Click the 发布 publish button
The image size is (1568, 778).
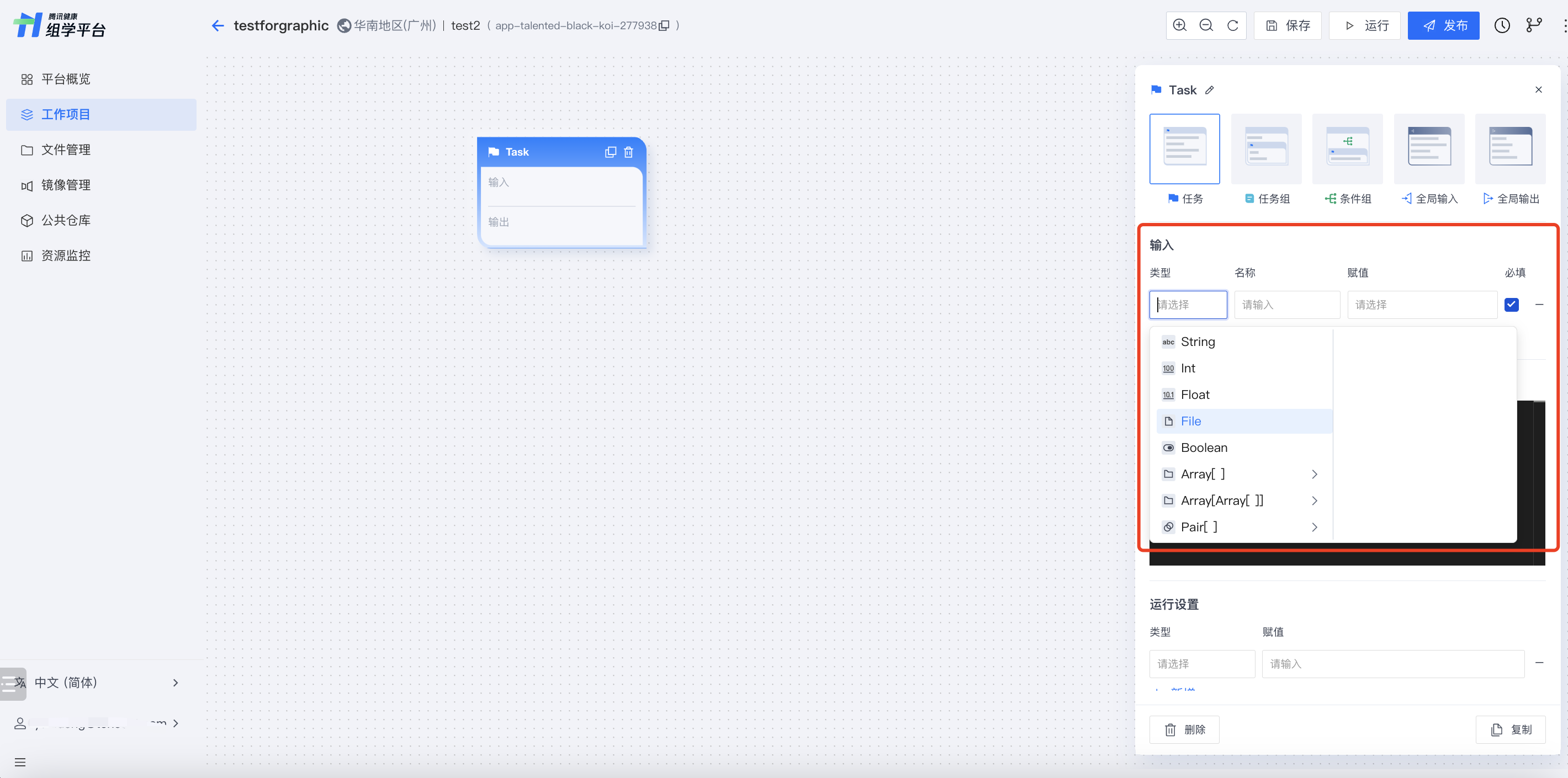coord(1443,25)
